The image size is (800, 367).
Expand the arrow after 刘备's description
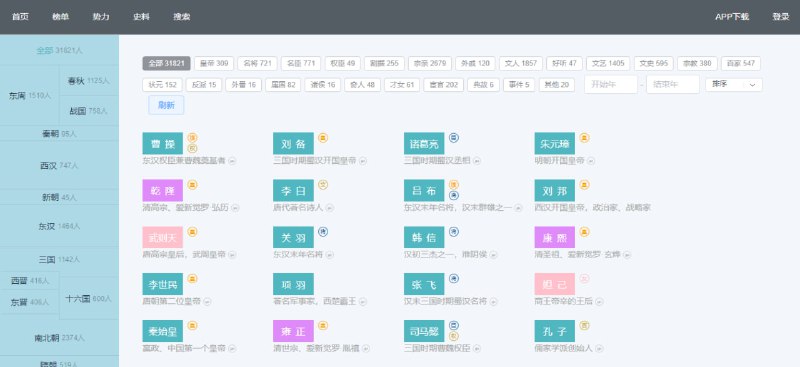click(x=363, y=161)
